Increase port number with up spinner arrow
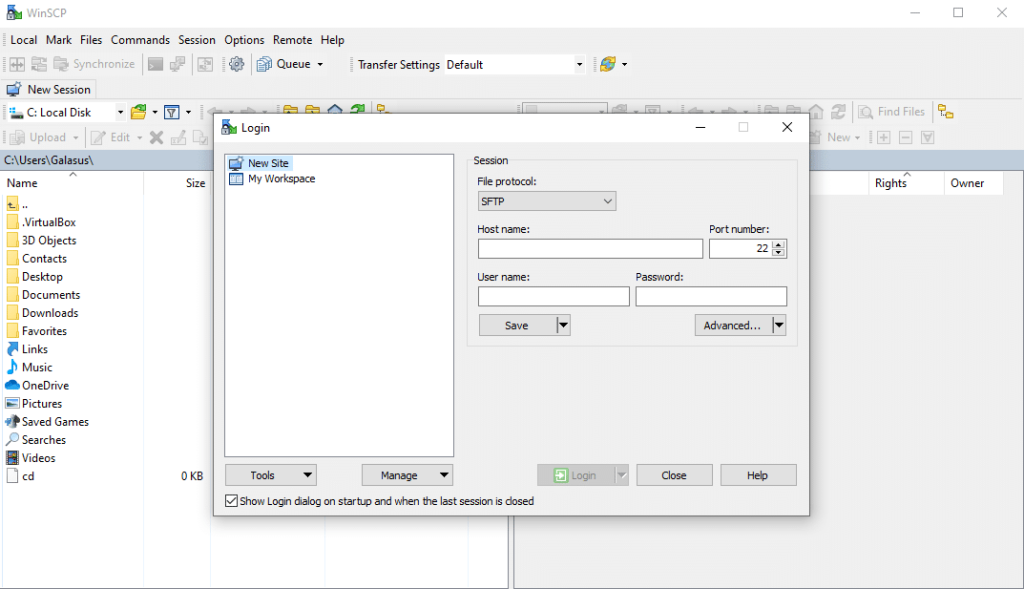 (x=778, y=245)
